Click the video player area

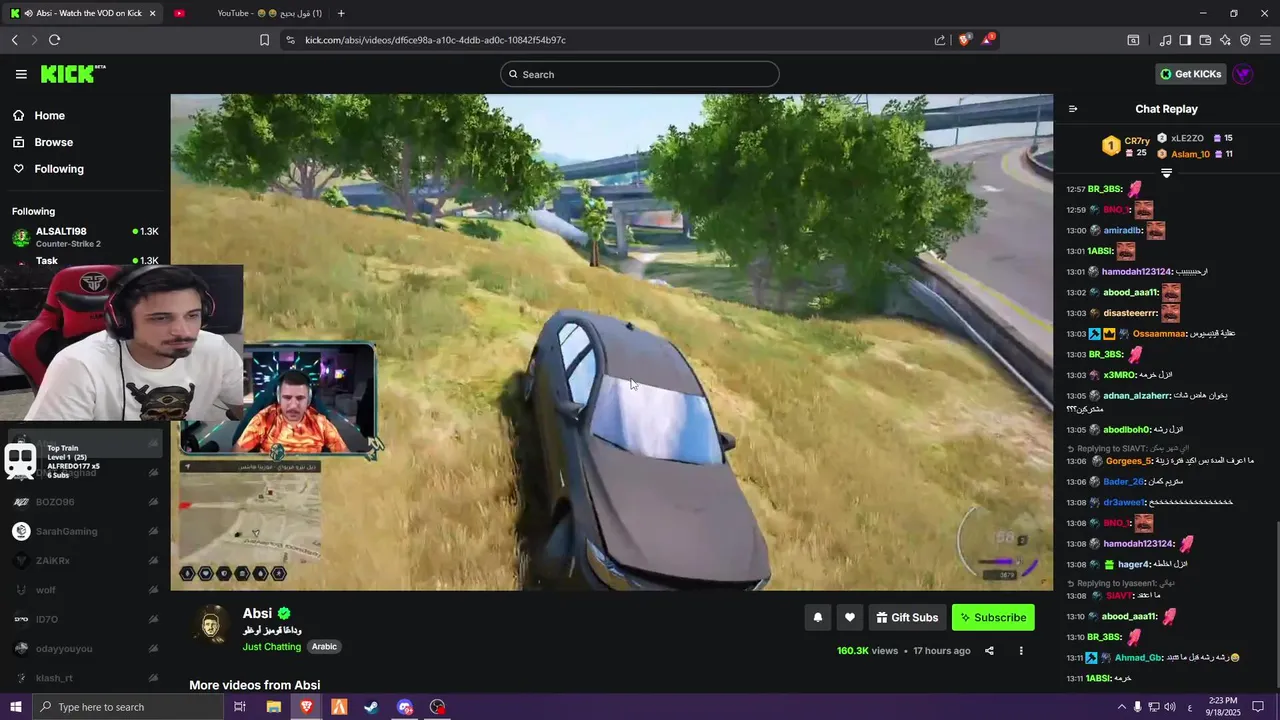coord(611,342)
